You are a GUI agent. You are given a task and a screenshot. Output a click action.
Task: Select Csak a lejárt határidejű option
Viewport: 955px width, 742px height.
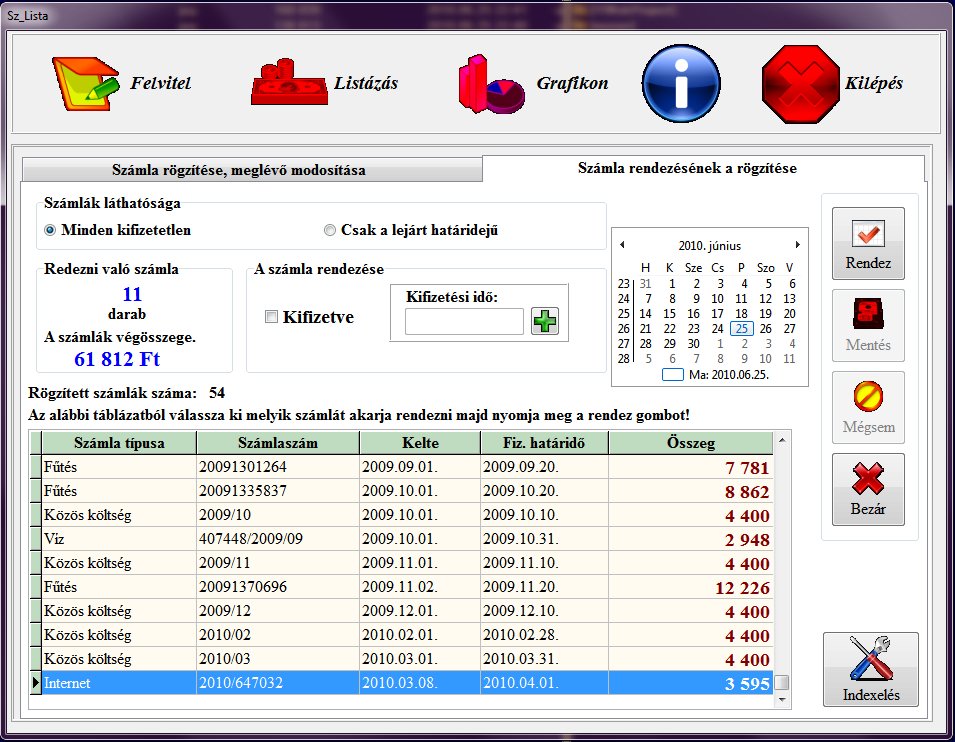pos(330,231)
